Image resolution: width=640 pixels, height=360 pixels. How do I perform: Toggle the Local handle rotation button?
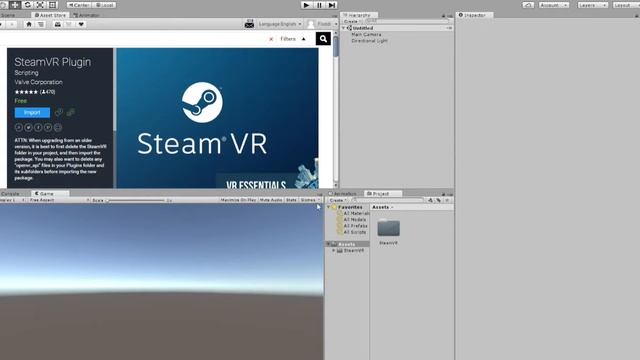point(104,5)
